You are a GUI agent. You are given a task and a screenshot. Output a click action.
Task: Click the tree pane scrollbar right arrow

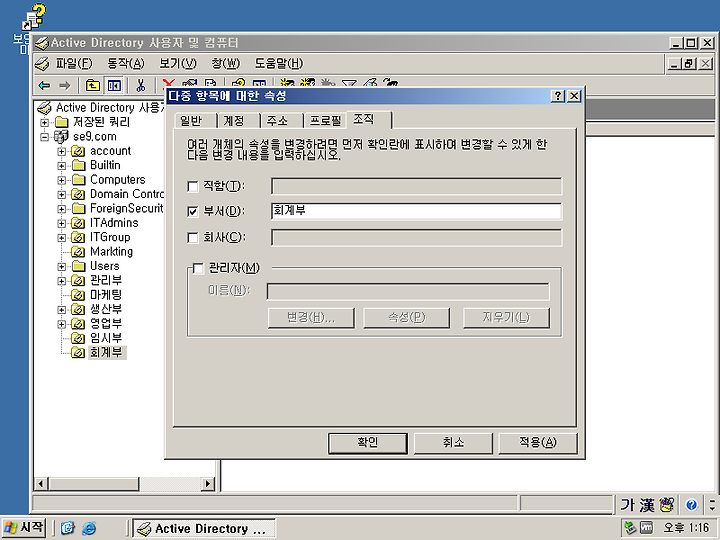pyautogui.click(x=208, y=484)
